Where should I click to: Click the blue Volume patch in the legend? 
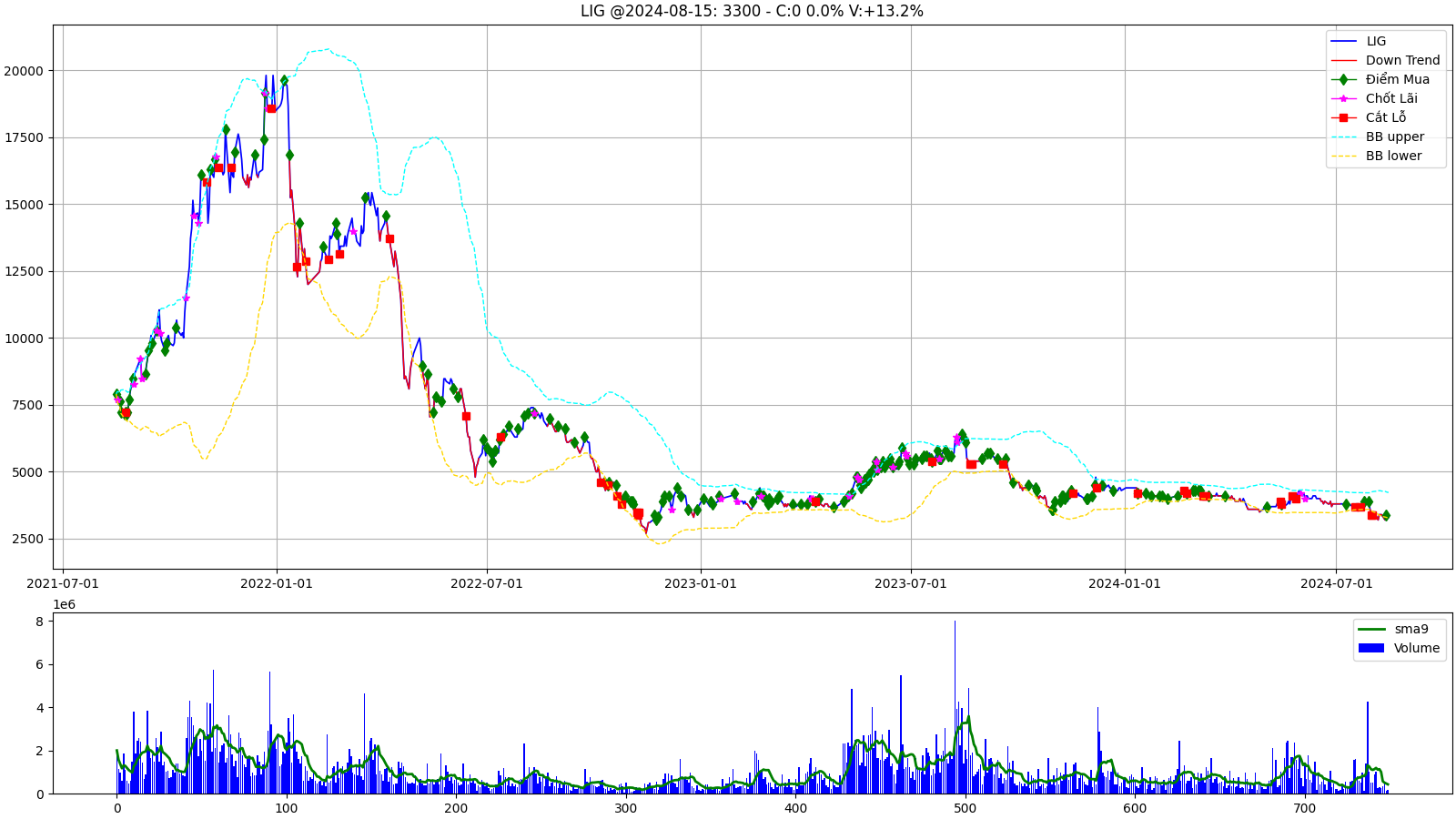tap(1371, 648)
